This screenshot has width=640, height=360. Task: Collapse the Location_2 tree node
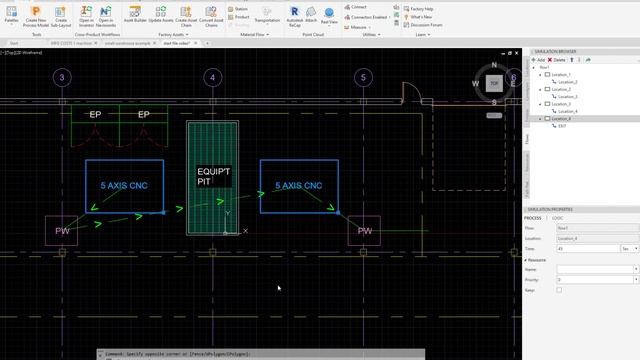click(x=540, y=89)
